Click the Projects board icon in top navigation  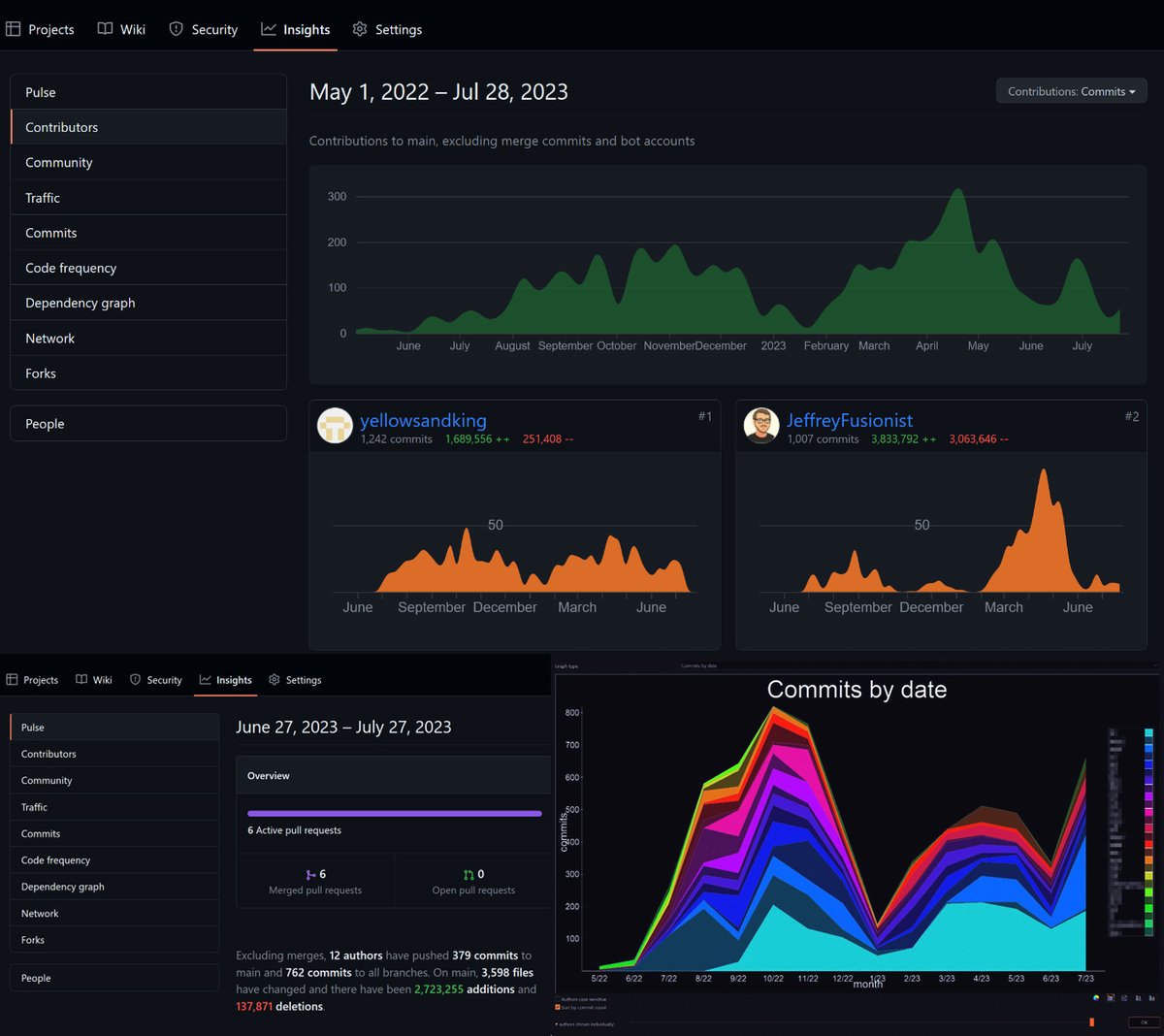click(13, 29)
